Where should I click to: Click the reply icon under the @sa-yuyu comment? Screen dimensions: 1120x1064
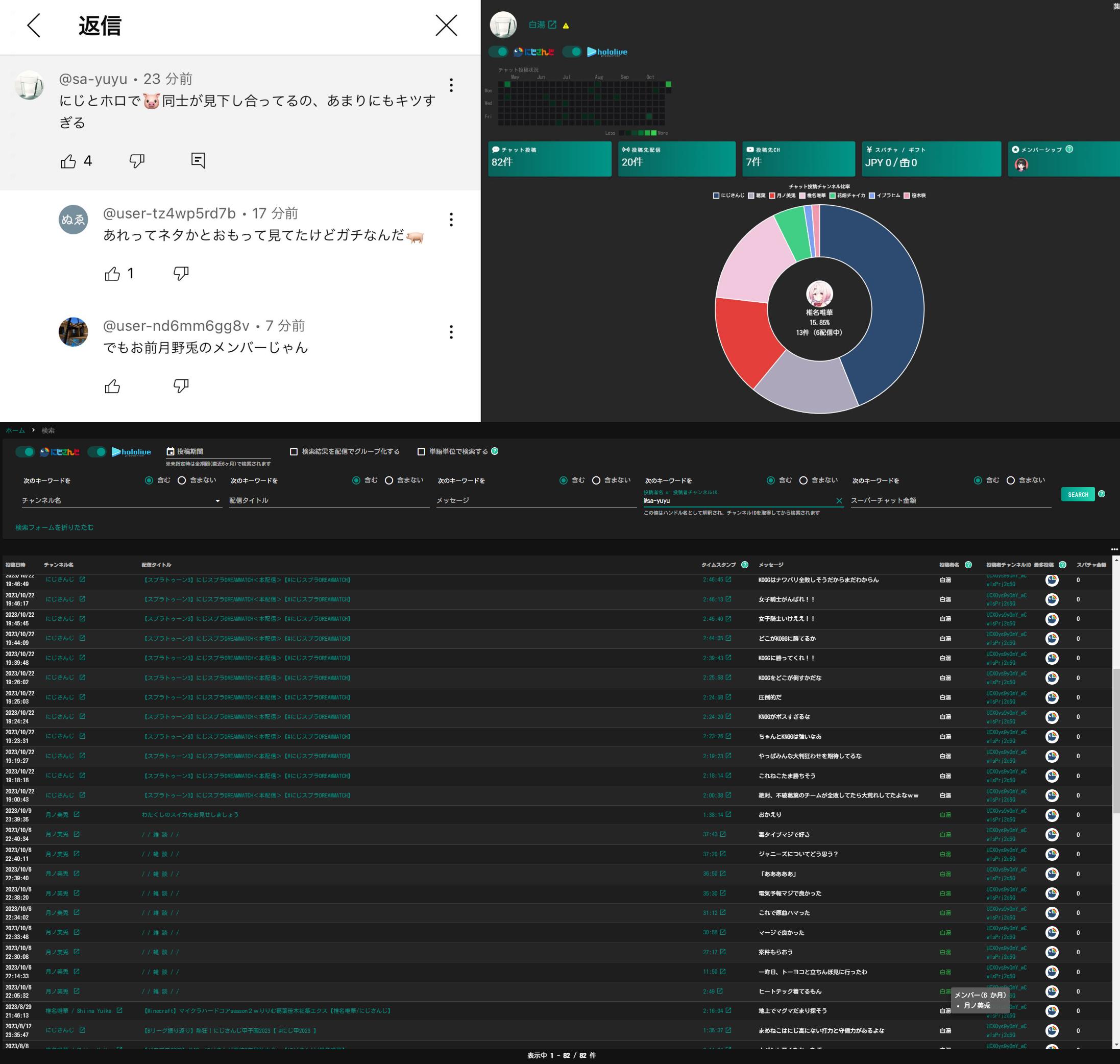pos(198,160)
